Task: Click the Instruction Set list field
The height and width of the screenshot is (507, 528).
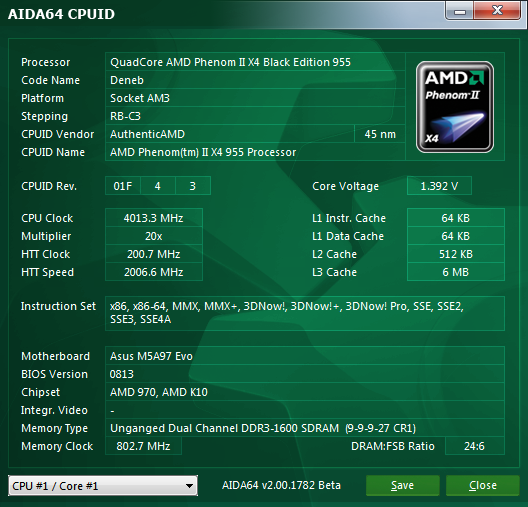Action: pos(305,313)
